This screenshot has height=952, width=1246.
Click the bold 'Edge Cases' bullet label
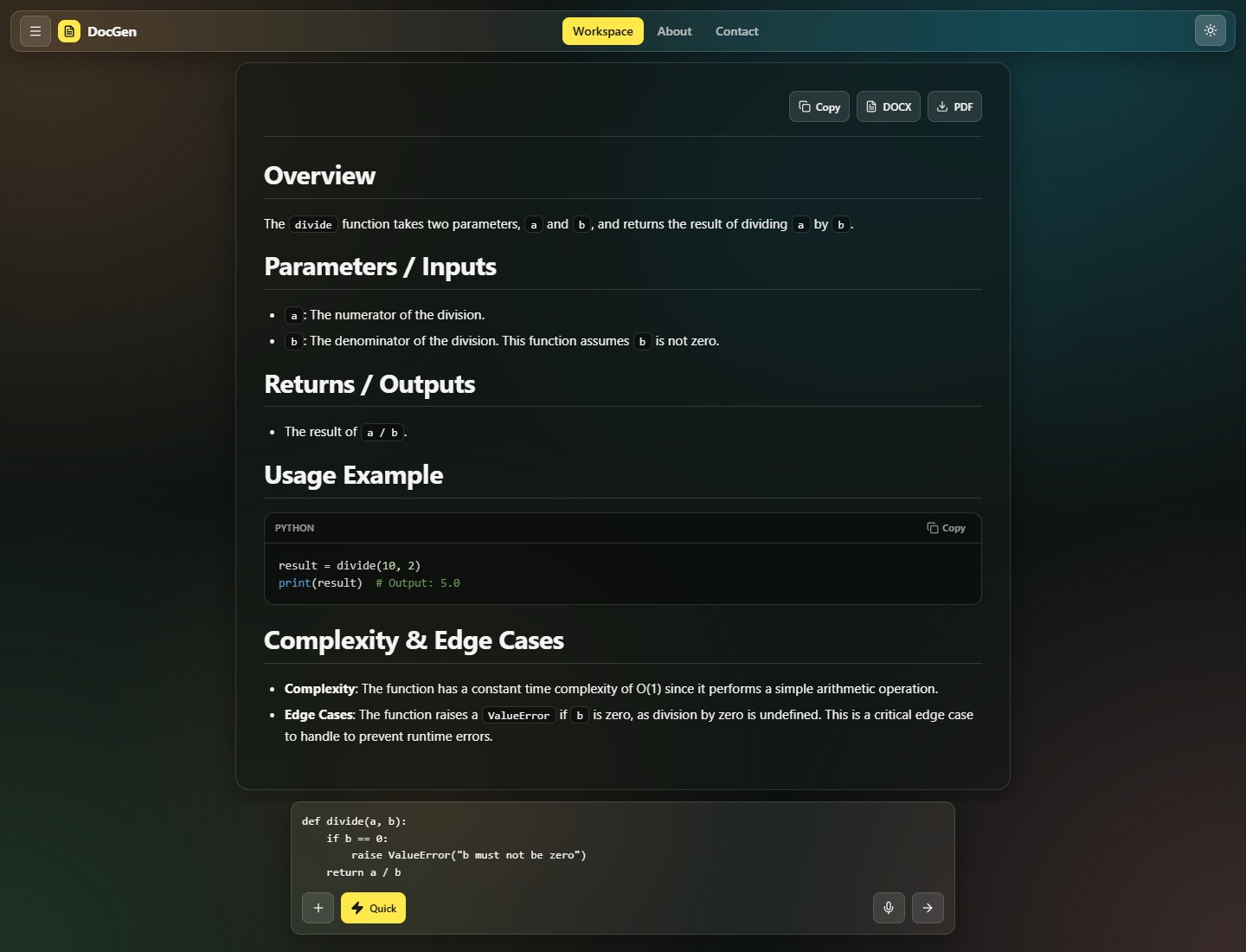point(318,715)
